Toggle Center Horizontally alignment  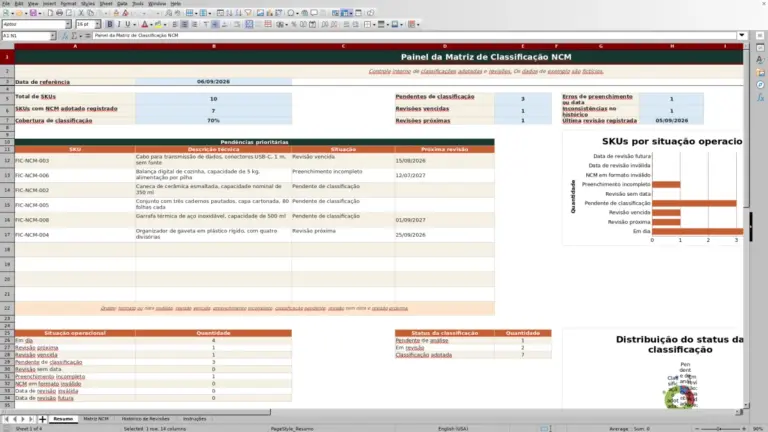click(x=185, y=24)
